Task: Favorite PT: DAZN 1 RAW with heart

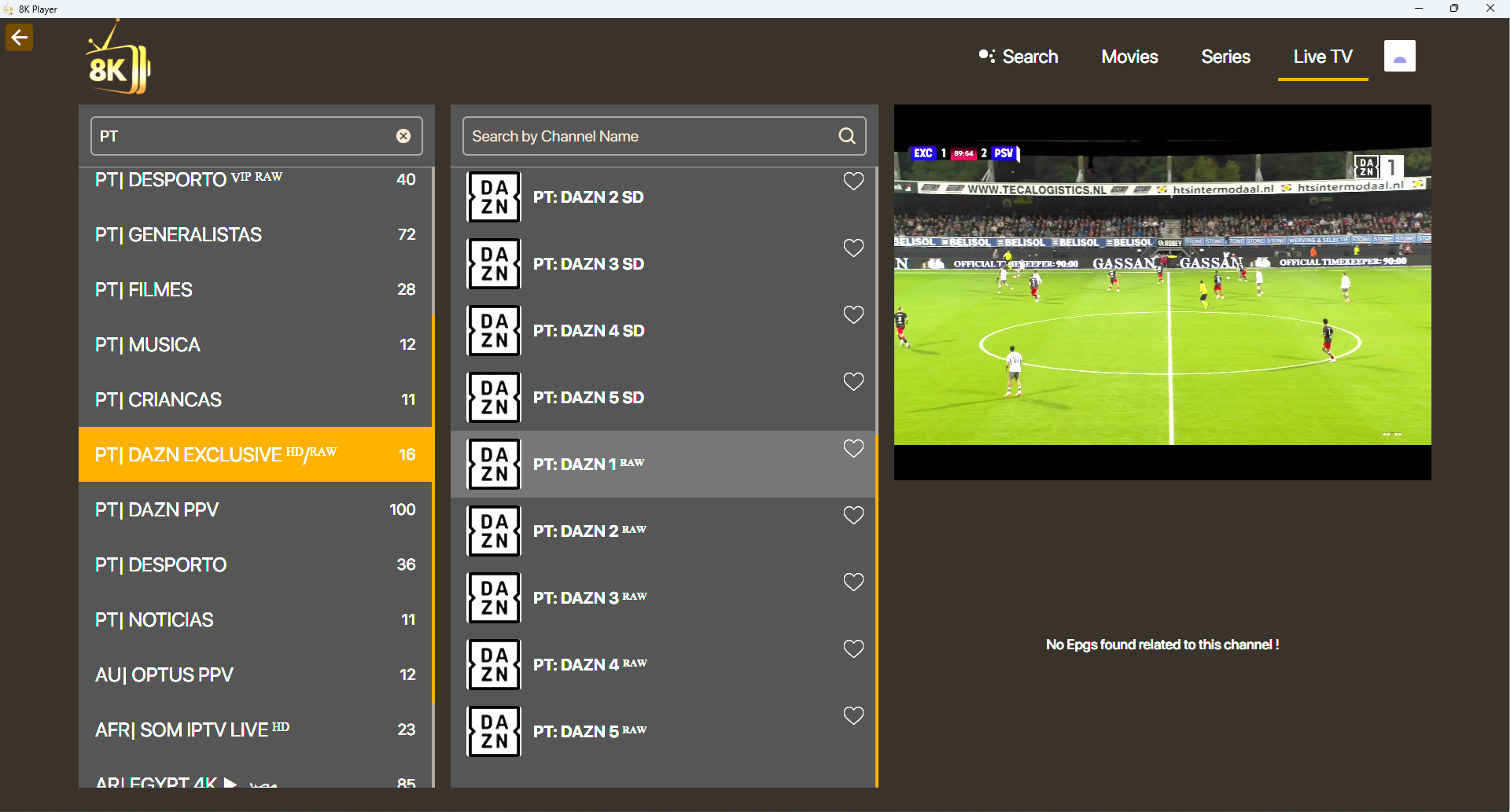Action: (853, 448)
